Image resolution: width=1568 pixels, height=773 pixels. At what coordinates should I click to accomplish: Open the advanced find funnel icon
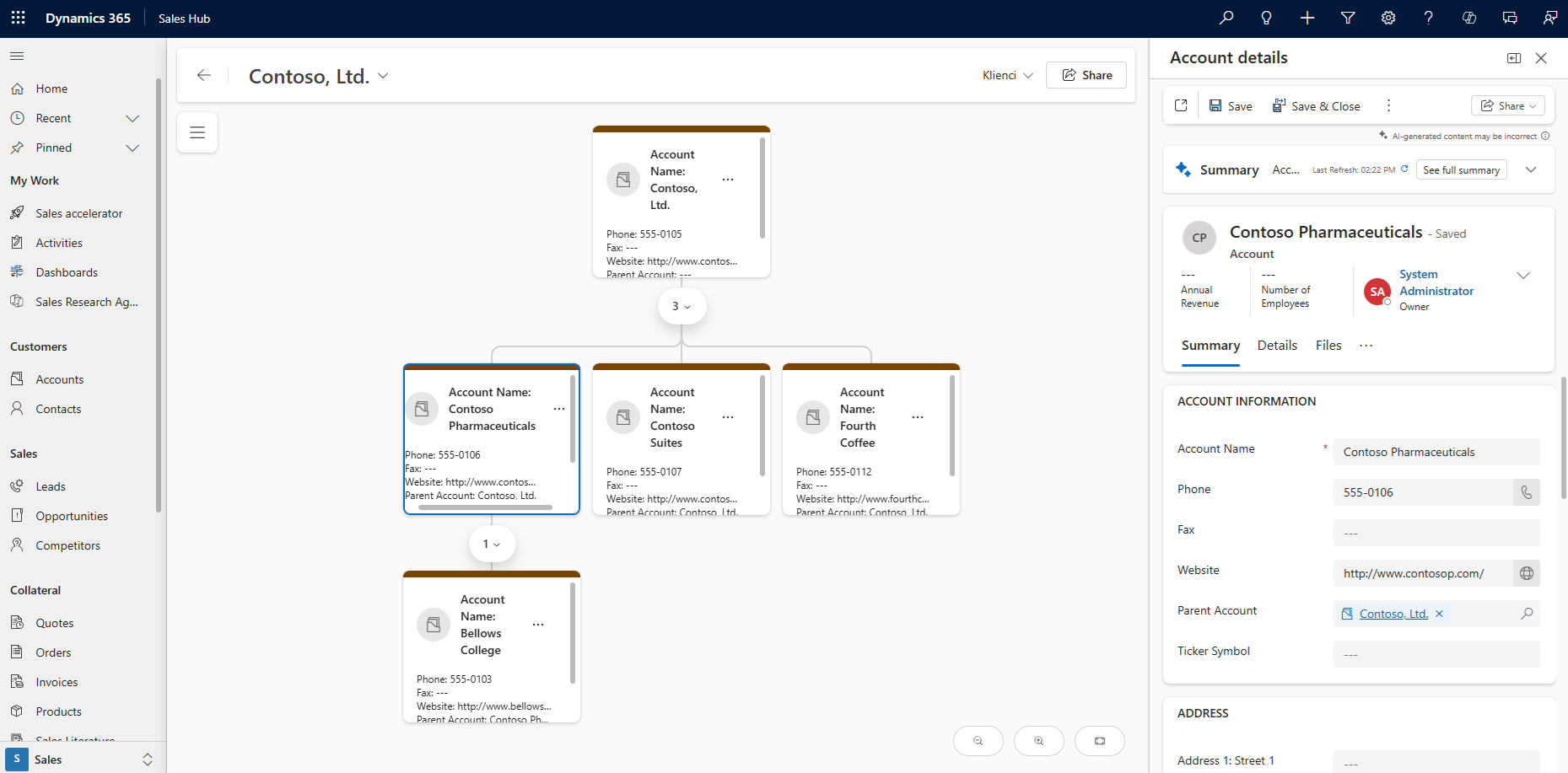point(1348,18)
